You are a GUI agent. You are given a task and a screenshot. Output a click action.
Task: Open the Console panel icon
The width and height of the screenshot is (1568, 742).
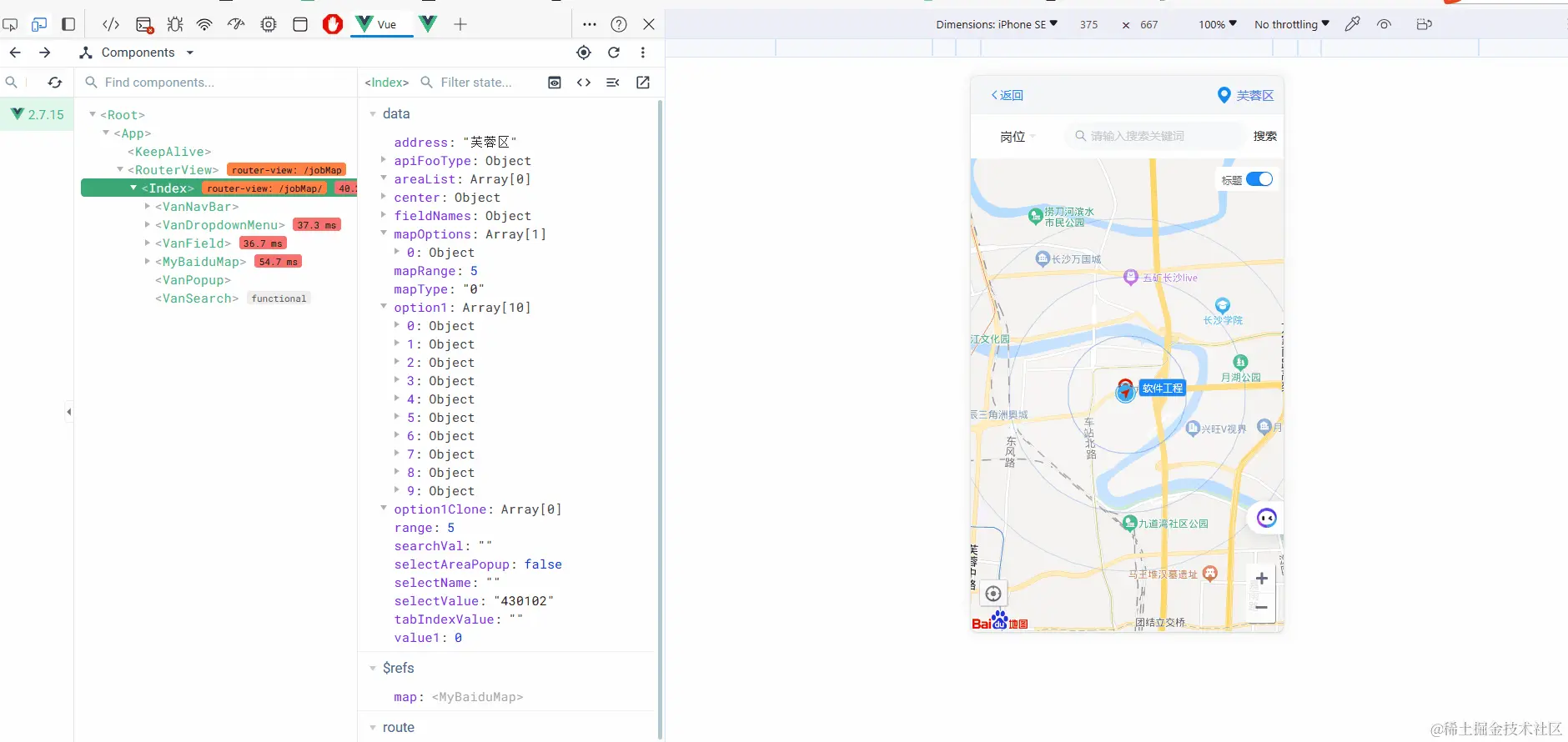144,24
